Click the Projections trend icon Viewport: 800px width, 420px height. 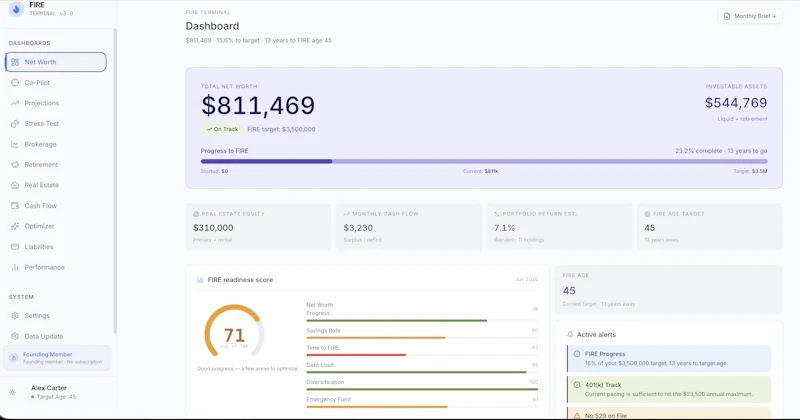point(15,103)
